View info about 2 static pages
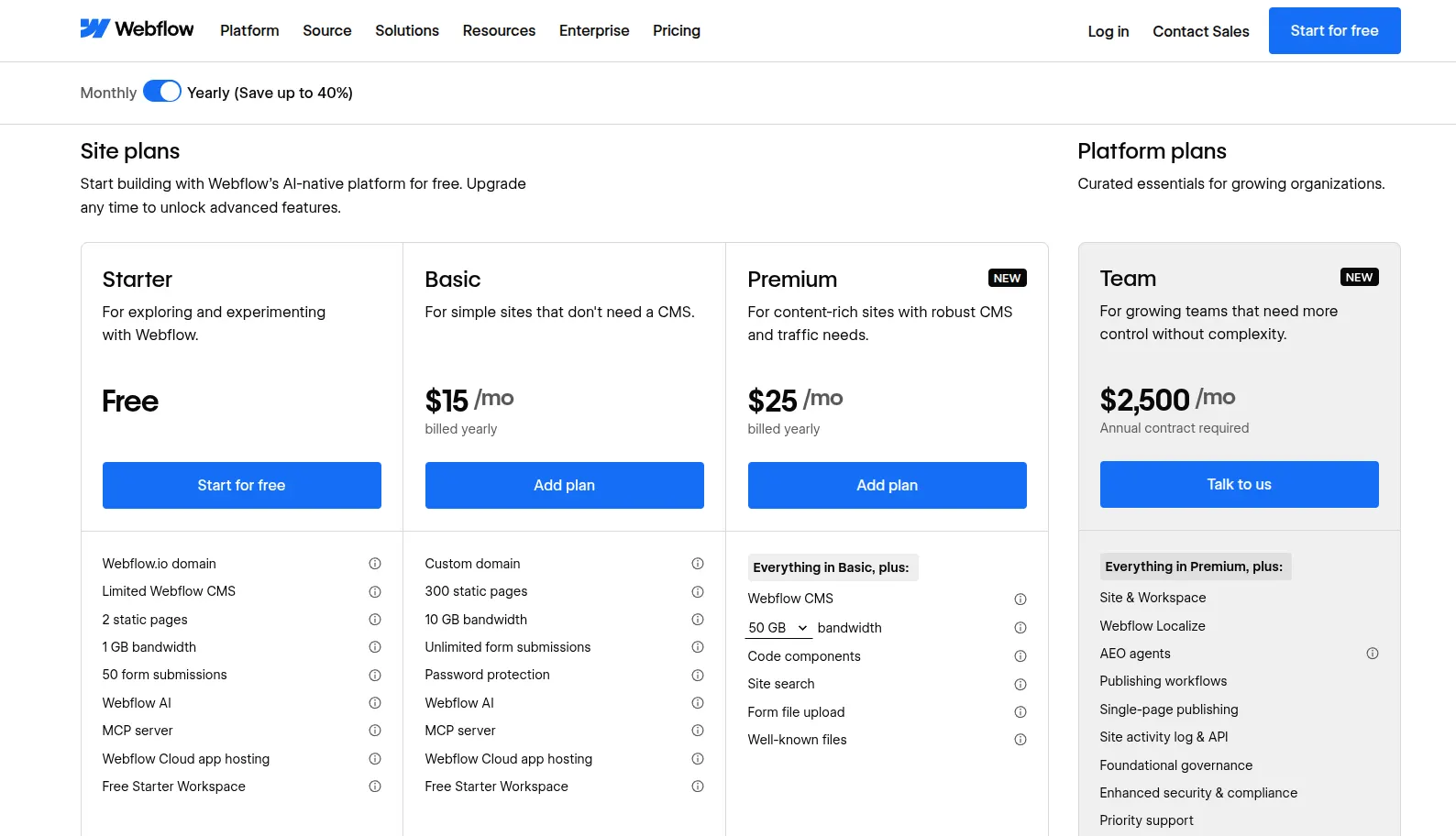Image resolution: width=1456 pixels, height=836 pixels. [375, 620]
